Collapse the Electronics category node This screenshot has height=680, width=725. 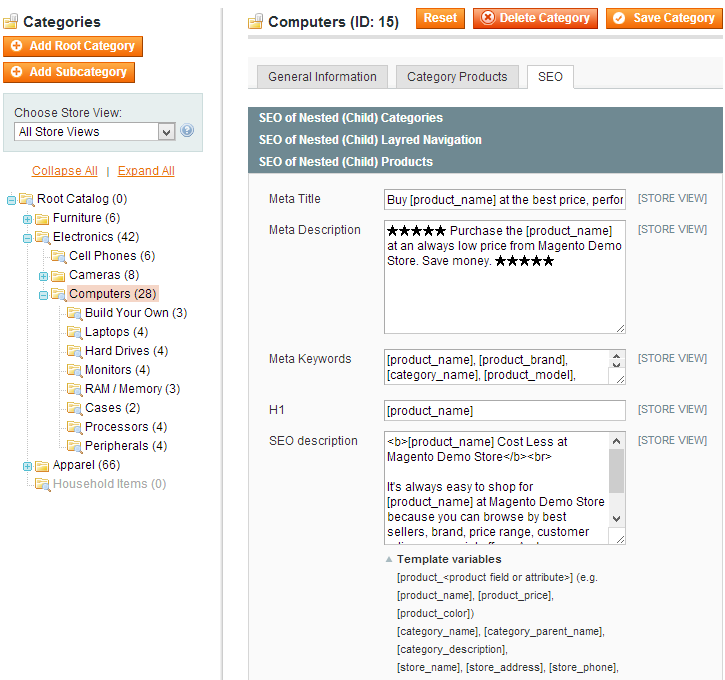28,237
